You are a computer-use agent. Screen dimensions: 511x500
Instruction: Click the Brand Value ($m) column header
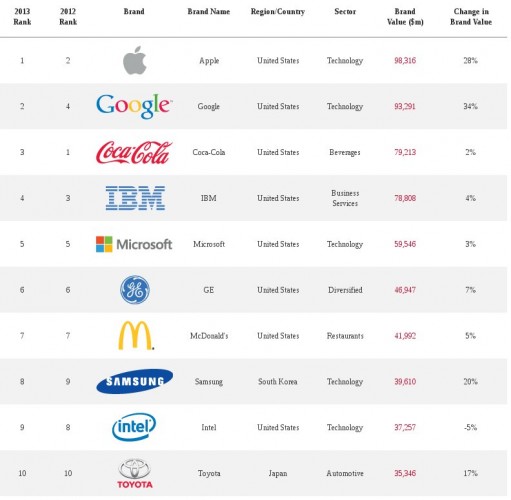pyautogui.click(x=405, y=17)
